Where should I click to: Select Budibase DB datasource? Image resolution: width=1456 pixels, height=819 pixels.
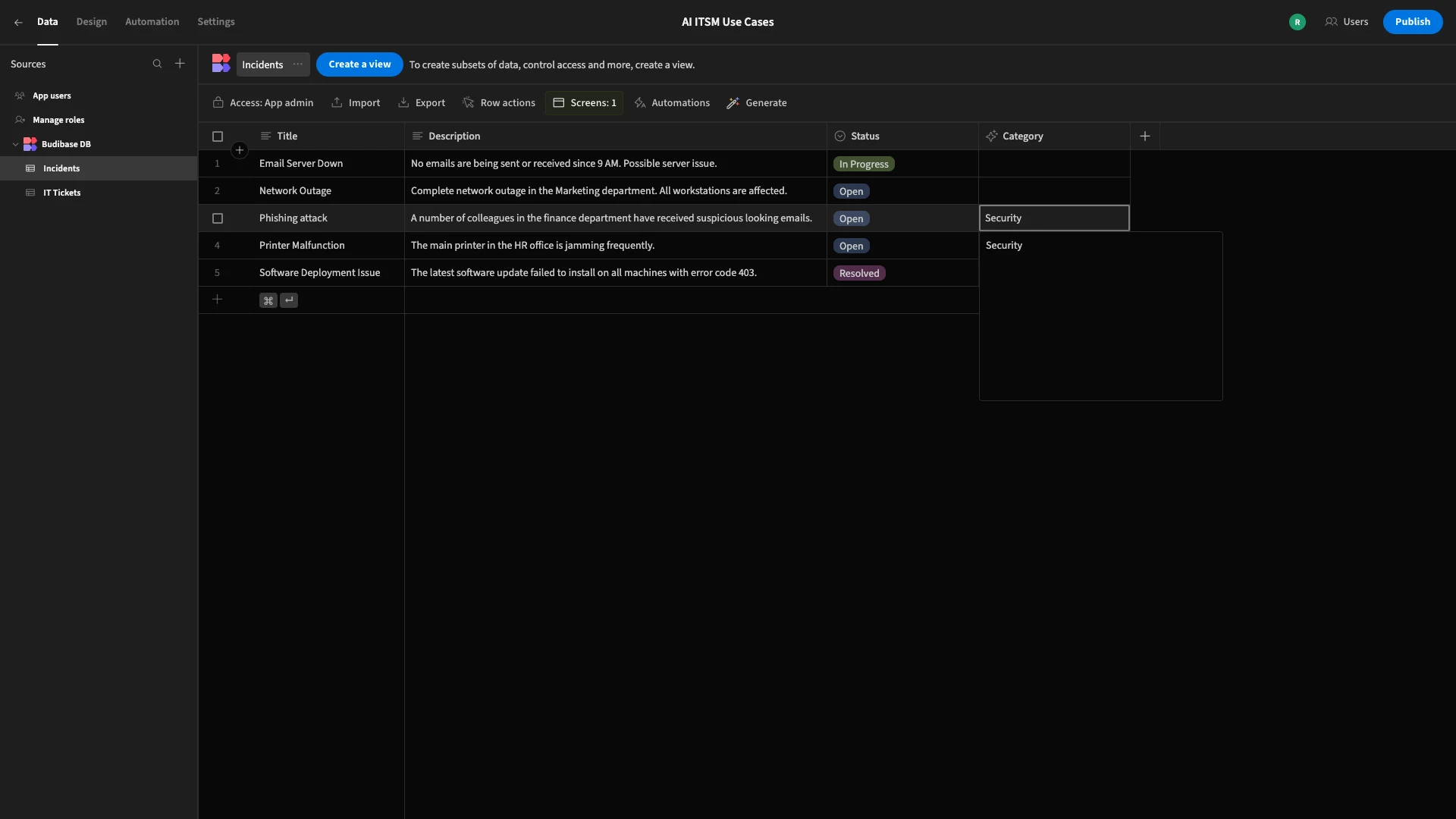tap(66, 144)
